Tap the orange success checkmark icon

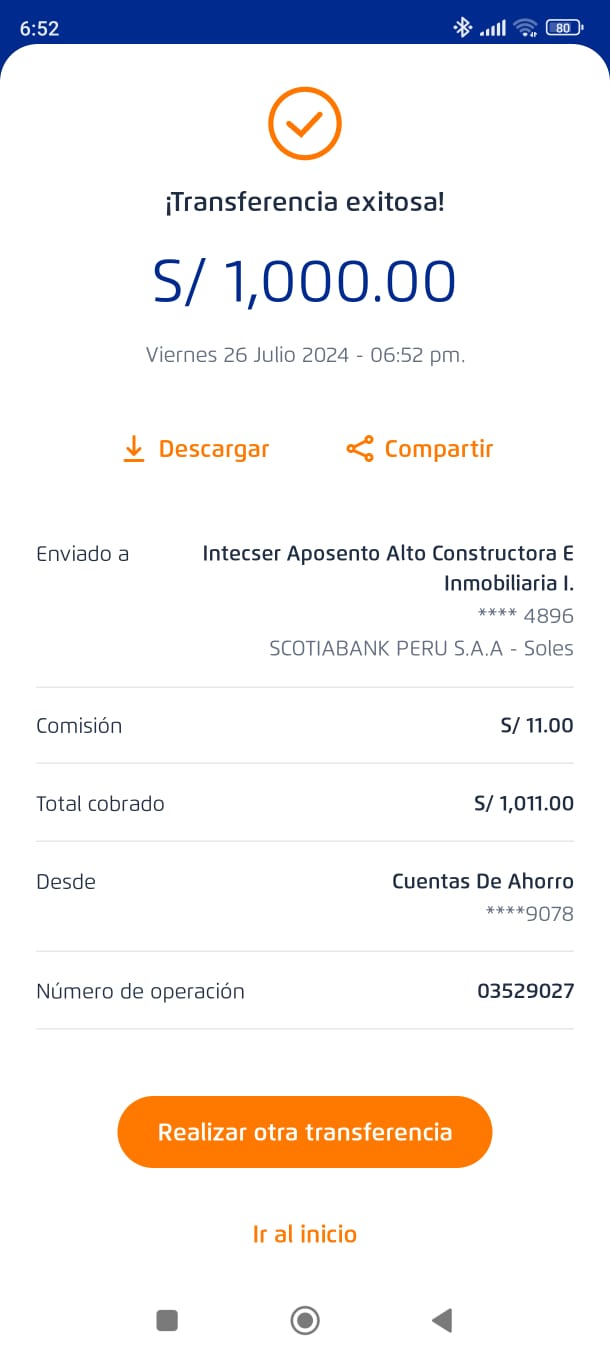(305, 124)
